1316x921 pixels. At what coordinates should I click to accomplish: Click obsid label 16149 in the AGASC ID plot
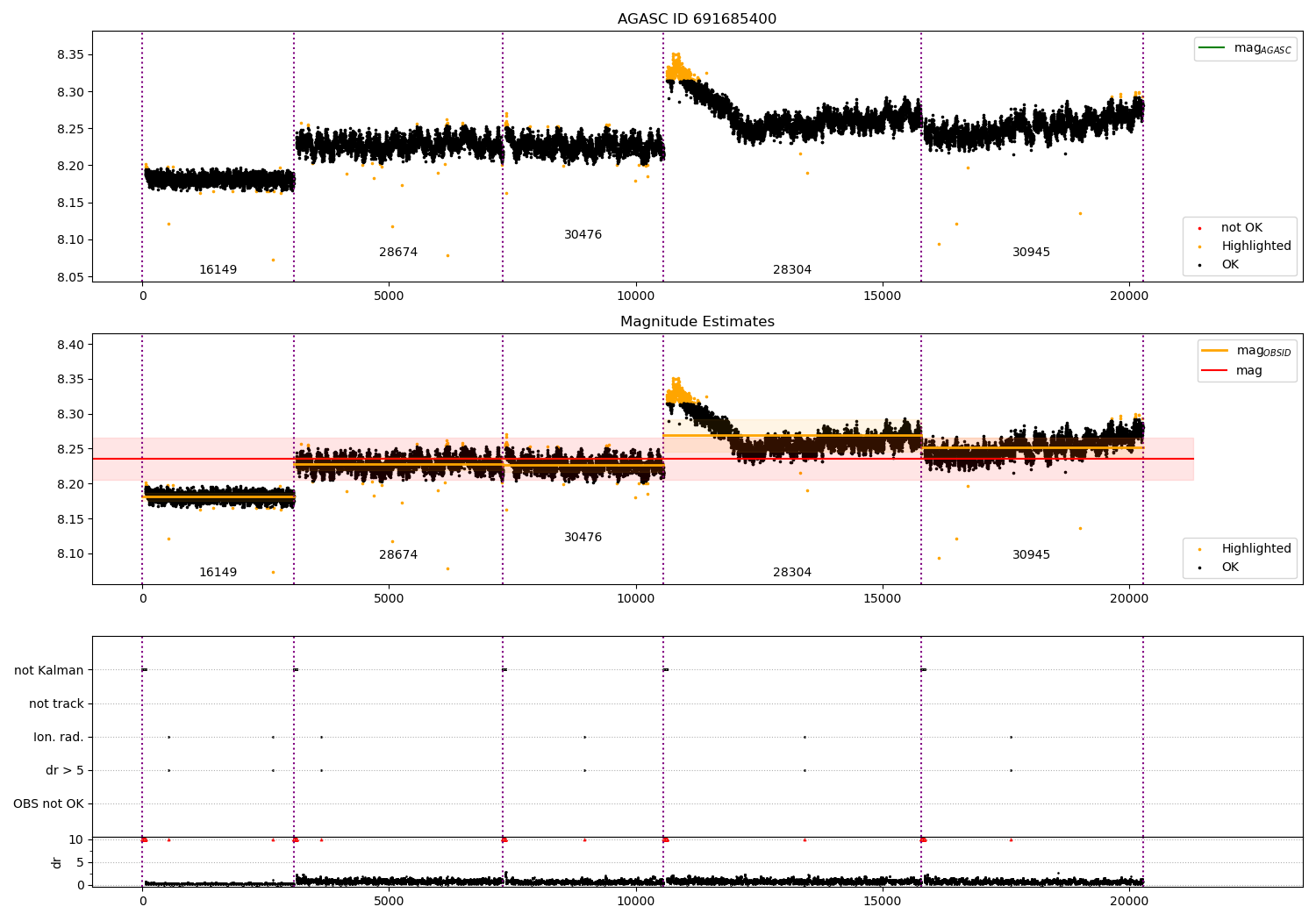click(218, 270)
